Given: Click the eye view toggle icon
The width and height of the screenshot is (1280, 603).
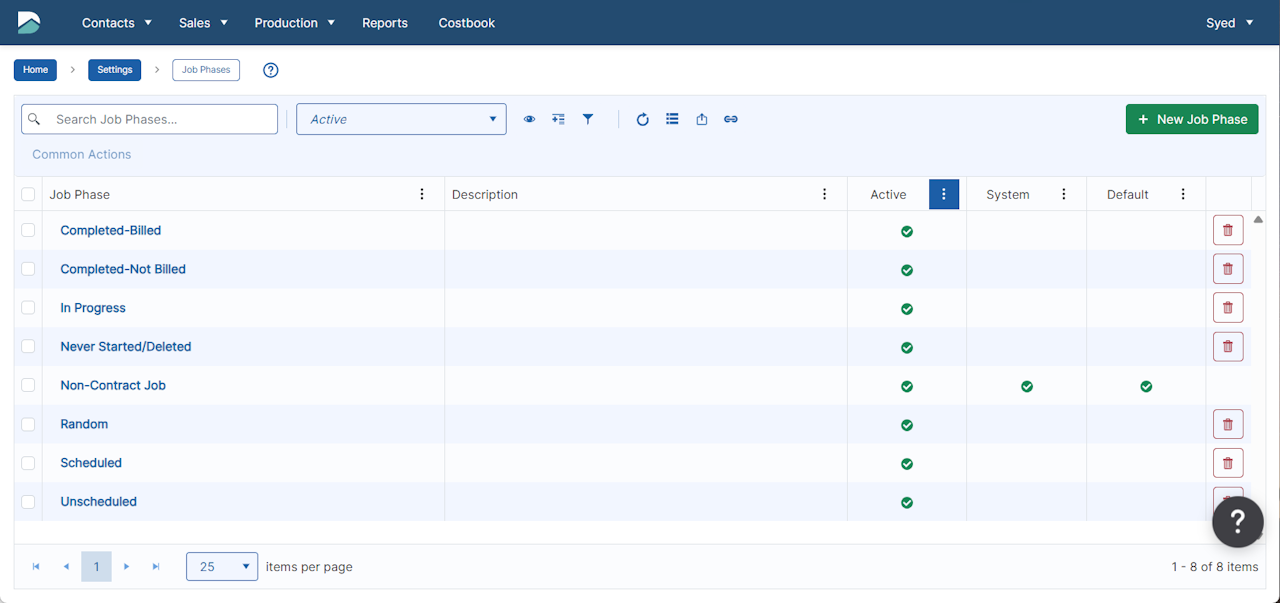Looking at the screenshot, I should pyautogui.click(x=529, y=119).
